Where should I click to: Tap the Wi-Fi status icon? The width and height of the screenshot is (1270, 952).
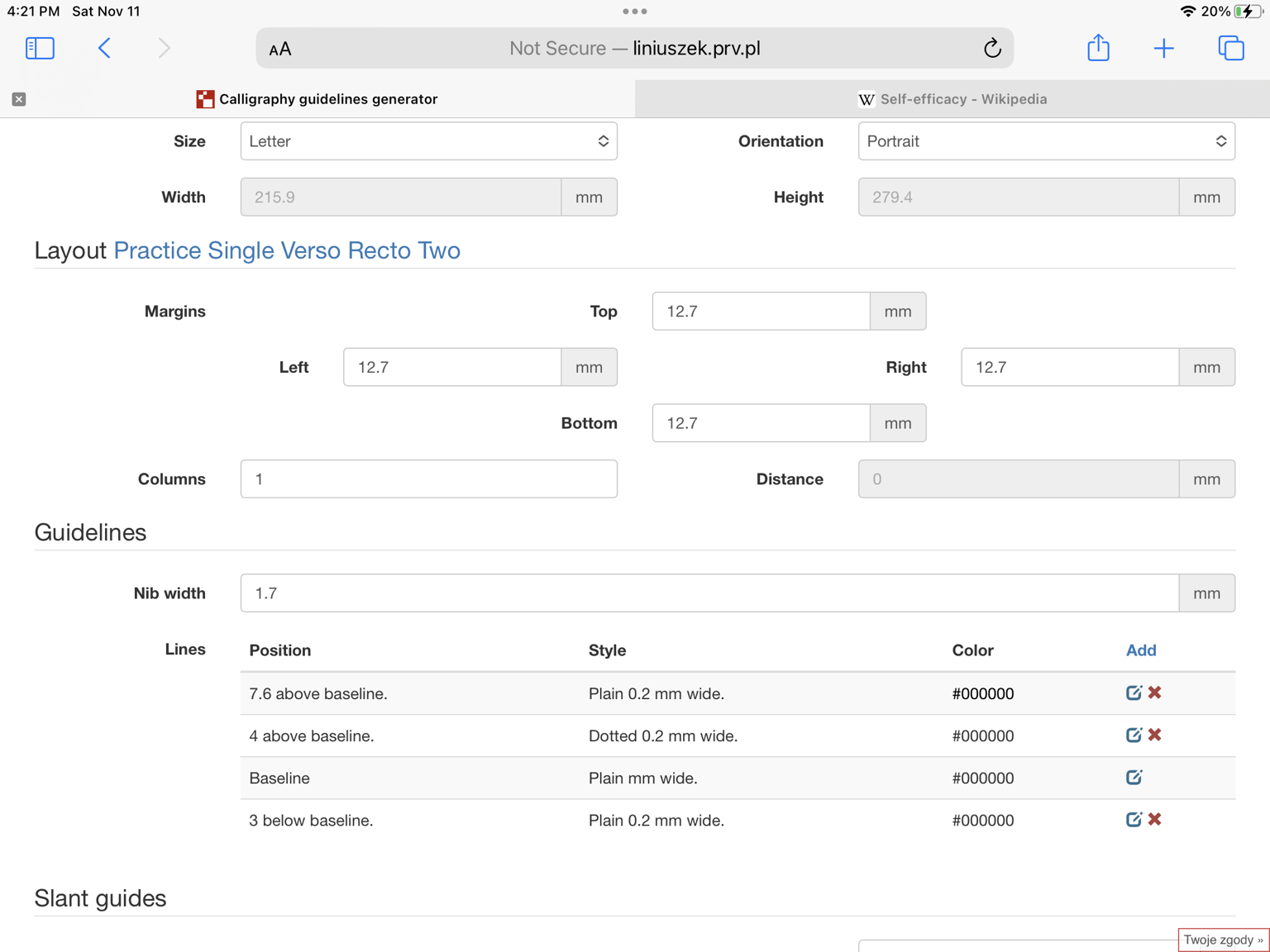[1187, 12]
